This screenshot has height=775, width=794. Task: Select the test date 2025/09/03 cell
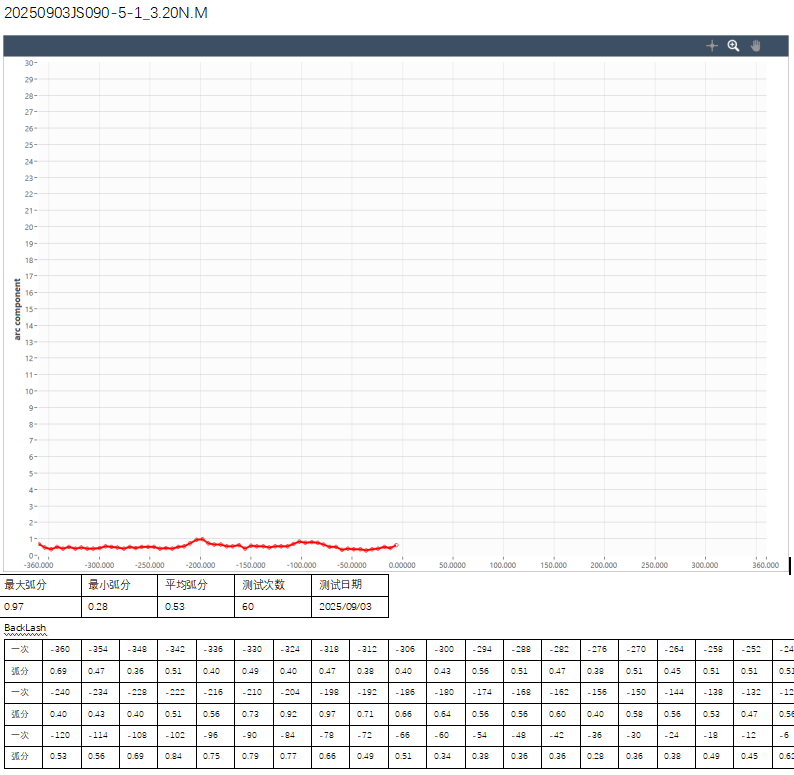coord(349,606)
